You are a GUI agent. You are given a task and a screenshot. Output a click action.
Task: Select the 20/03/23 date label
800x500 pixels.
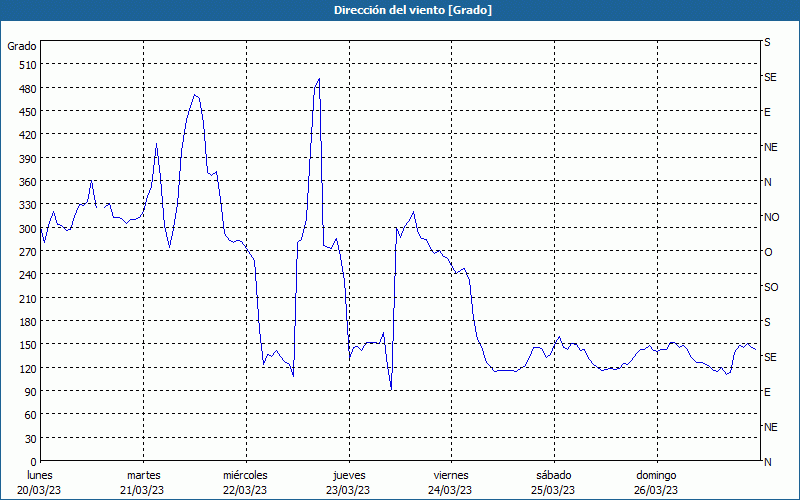coord(39,490)
